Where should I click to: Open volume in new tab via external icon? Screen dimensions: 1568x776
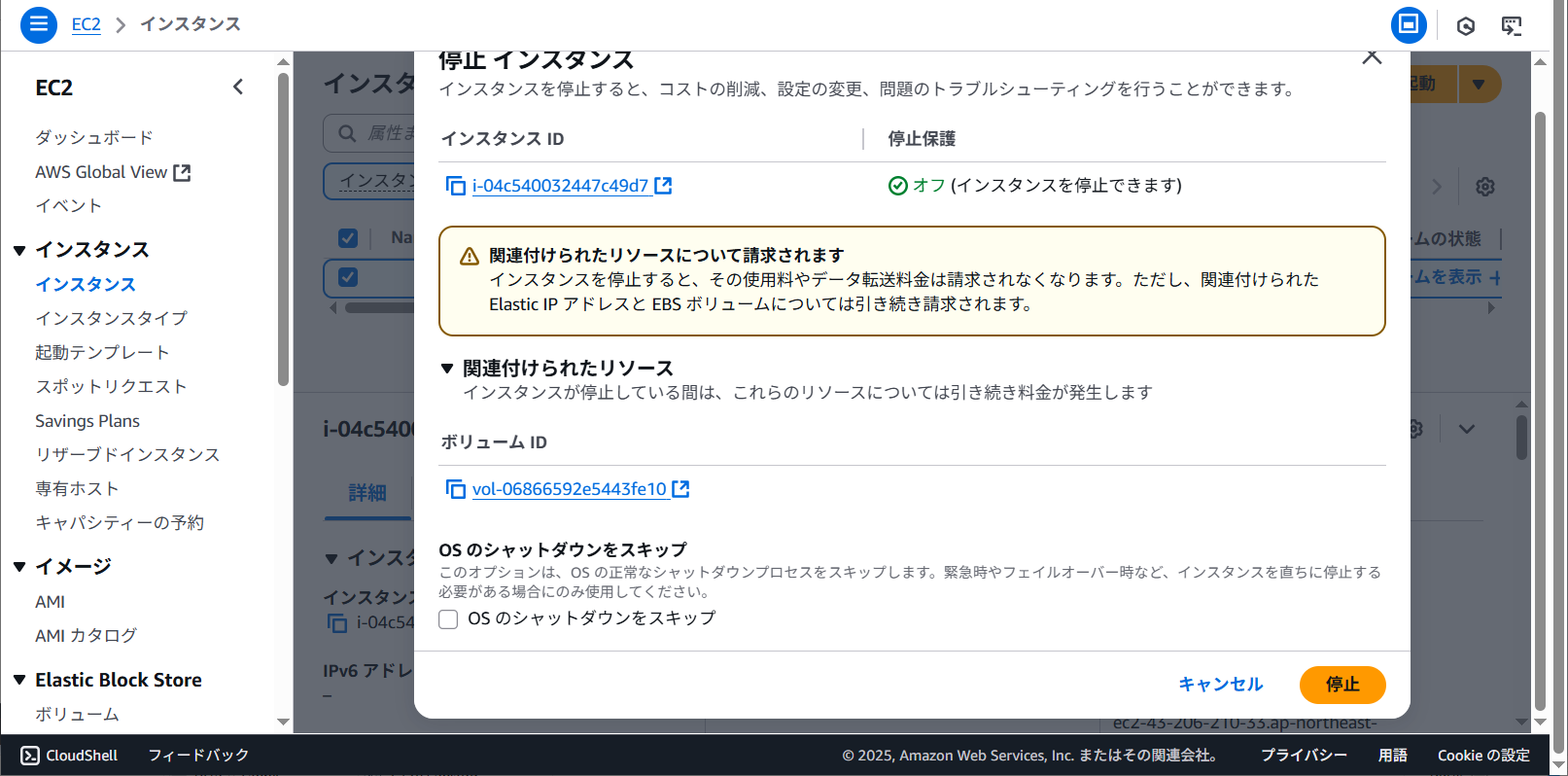pos(680,489)
